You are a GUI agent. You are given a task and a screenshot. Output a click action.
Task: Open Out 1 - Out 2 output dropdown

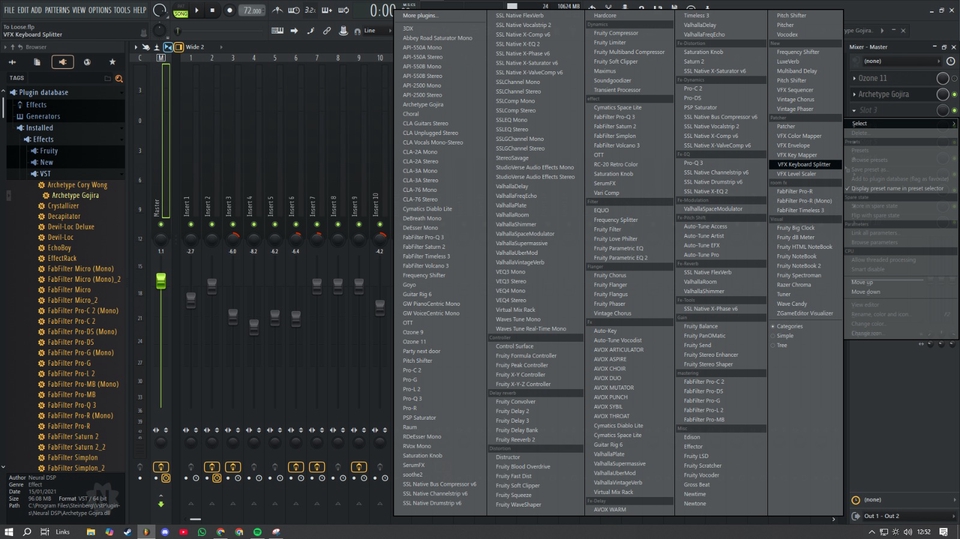907,516
